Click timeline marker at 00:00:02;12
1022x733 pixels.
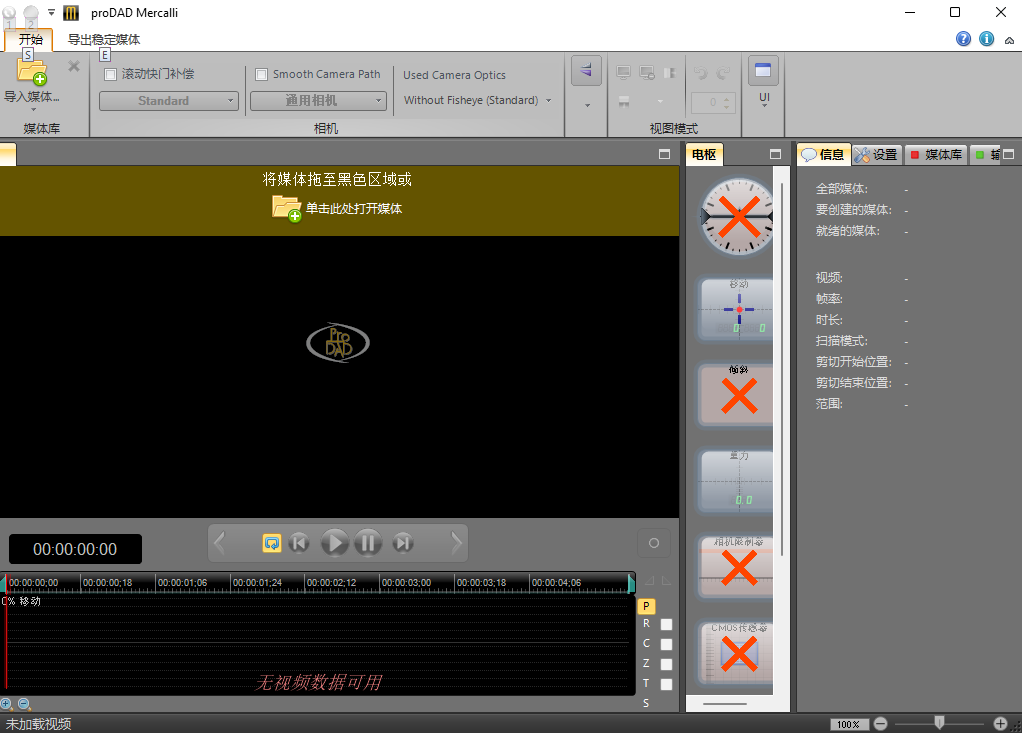(331, 582)
